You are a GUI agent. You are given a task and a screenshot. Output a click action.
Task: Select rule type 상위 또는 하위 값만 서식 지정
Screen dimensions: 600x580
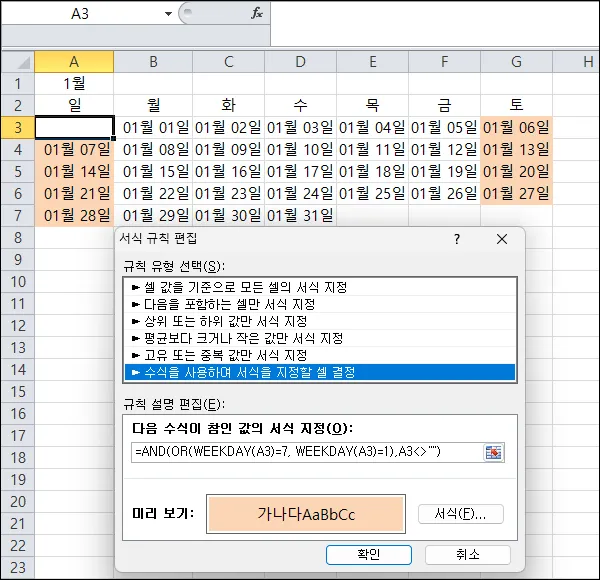320,321
